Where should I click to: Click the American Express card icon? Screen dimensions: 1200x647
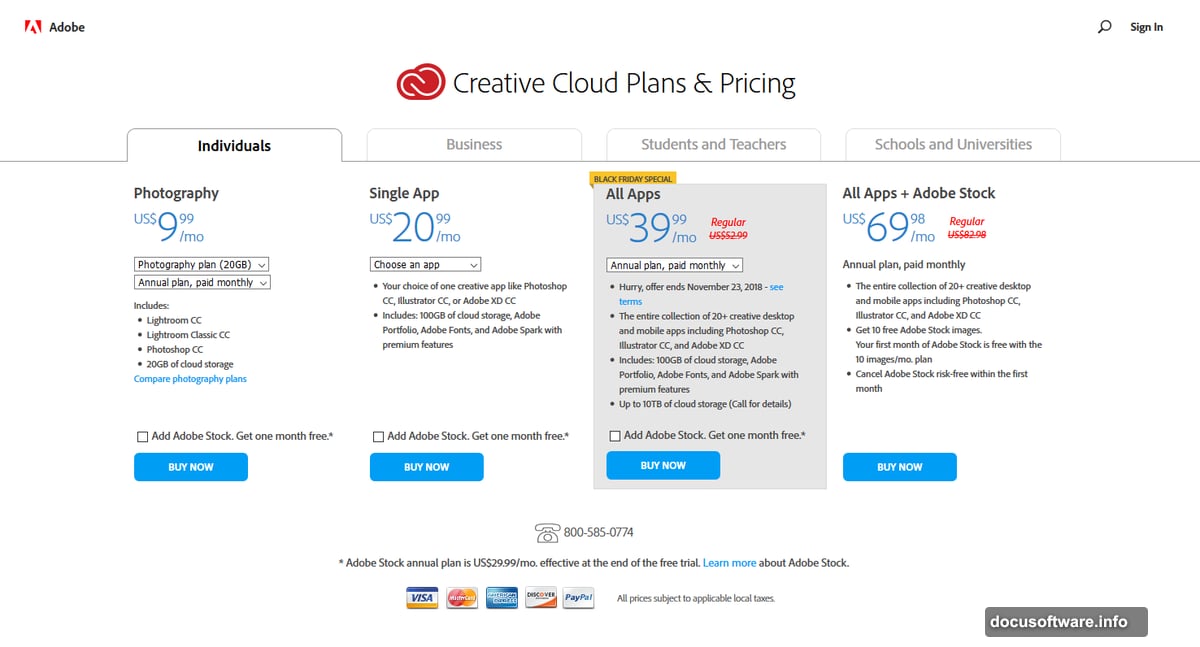click(502, 598)
